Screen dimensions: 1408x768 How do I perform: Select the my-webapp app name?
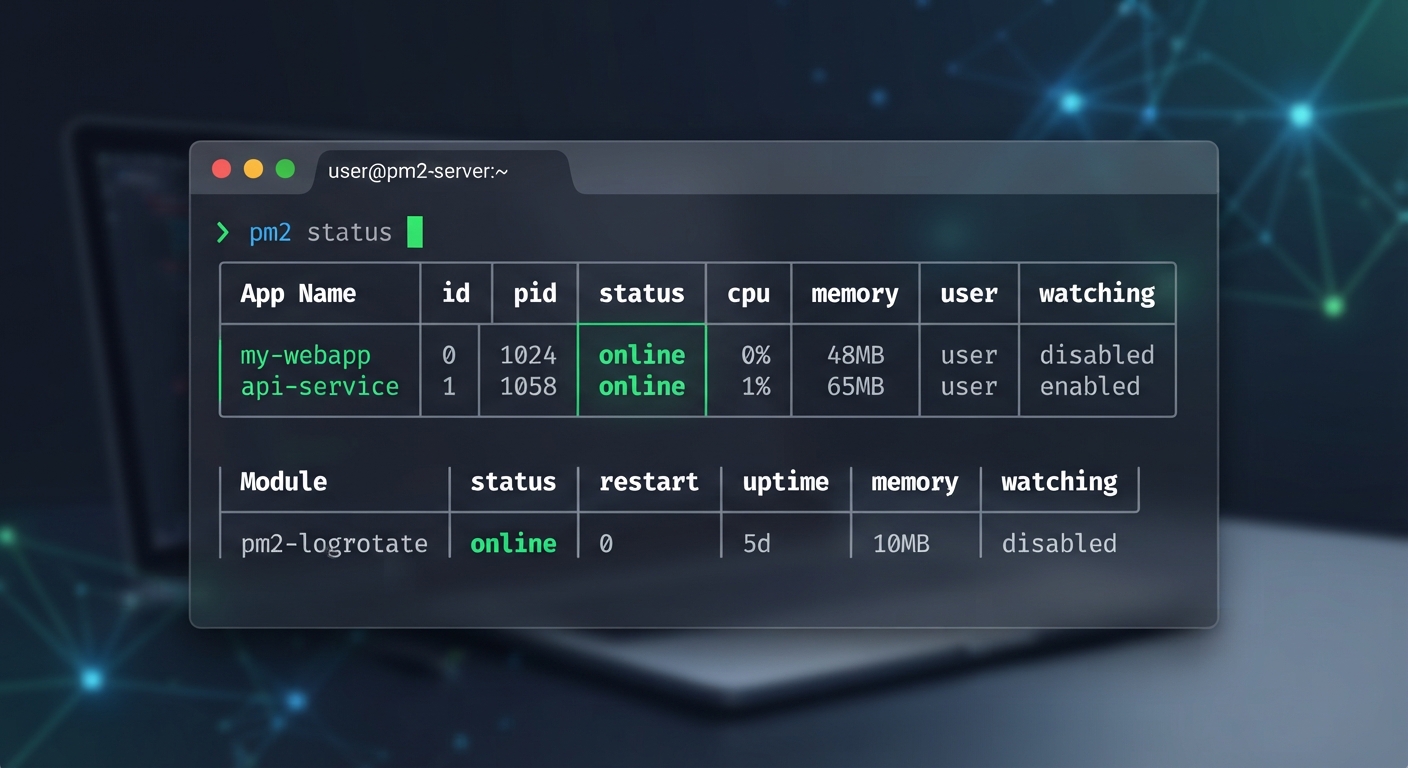pos(305,356)
